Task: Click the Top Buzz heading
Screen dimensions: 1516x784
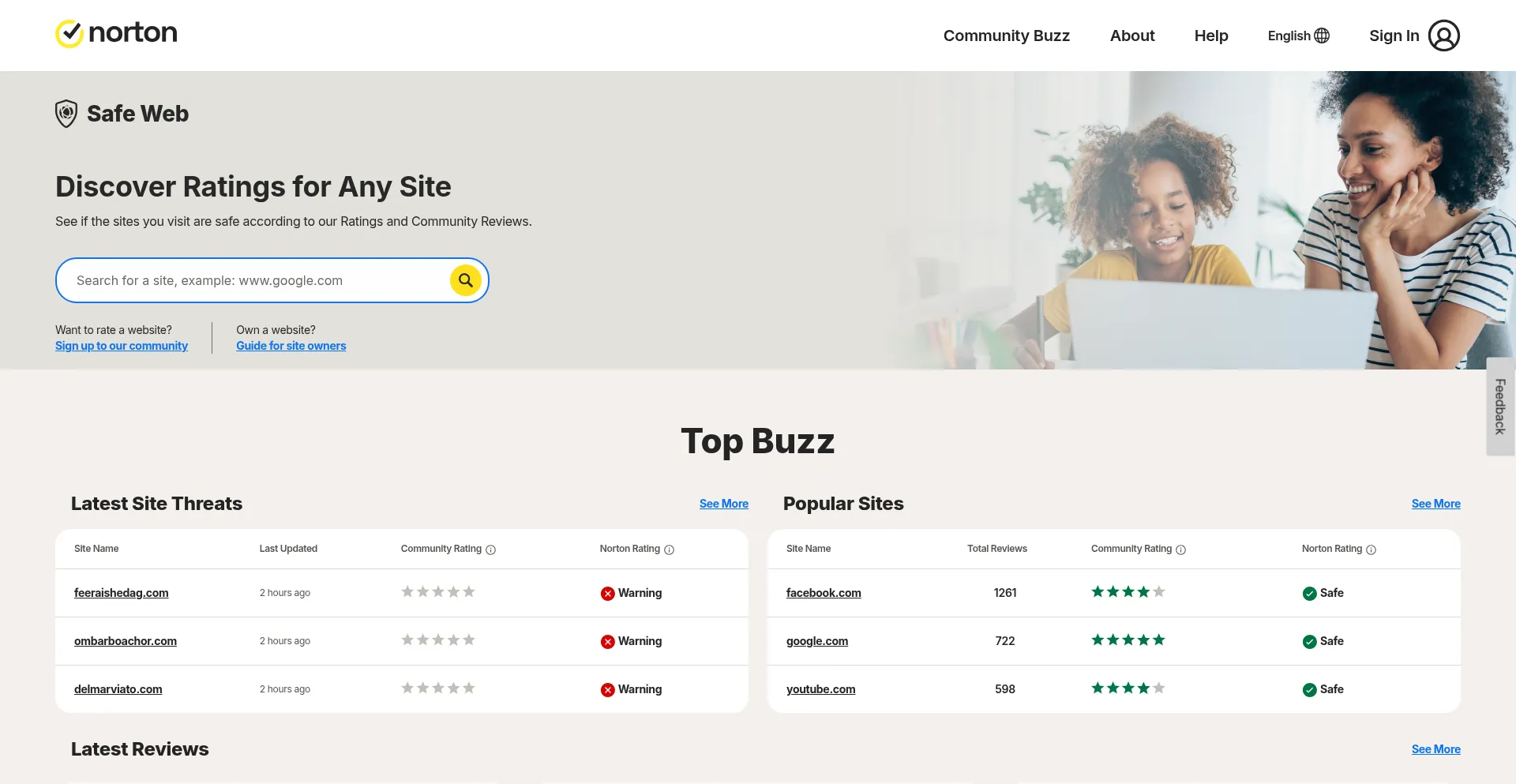Action: point(758,441)
